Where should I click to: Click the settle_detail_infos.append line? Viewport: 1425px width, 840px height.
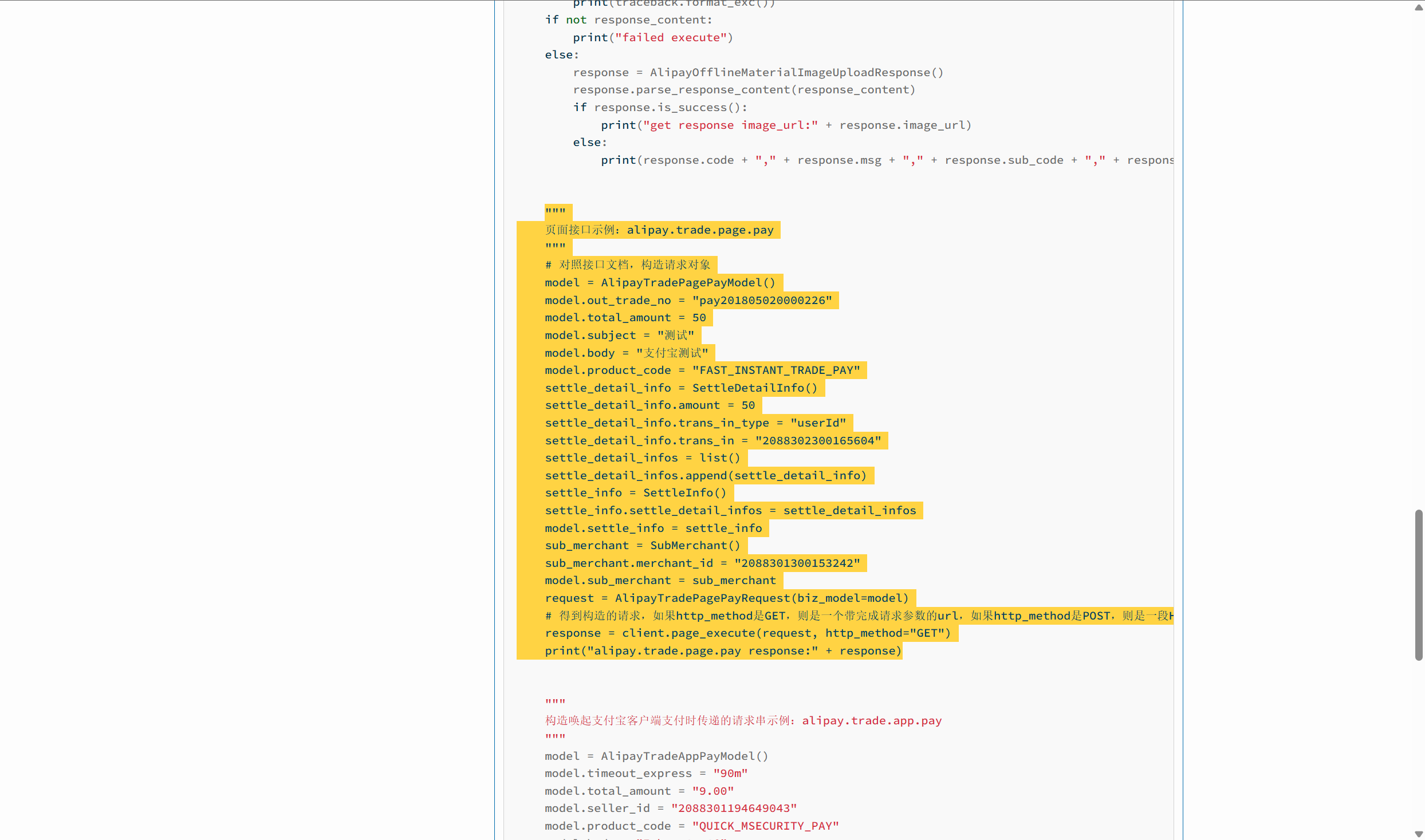705,476
